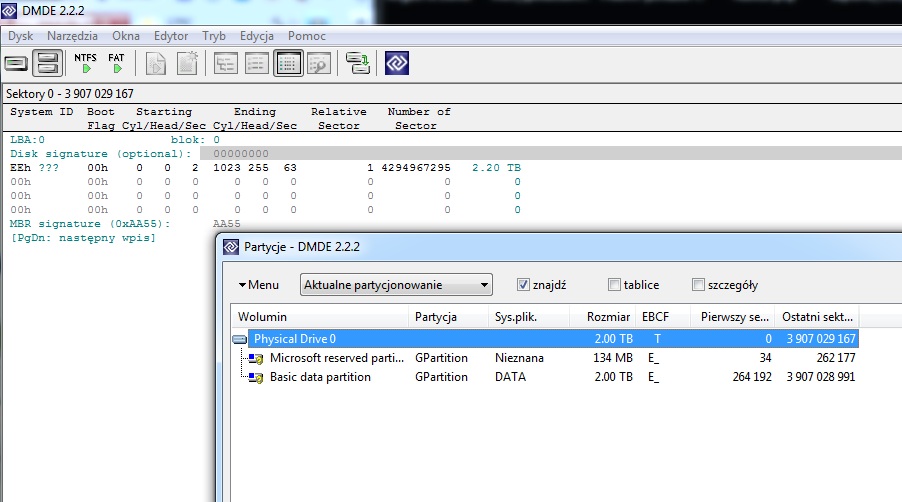Click the 134 MB size cell
The image size is (902, 502).
click(613, 358)
